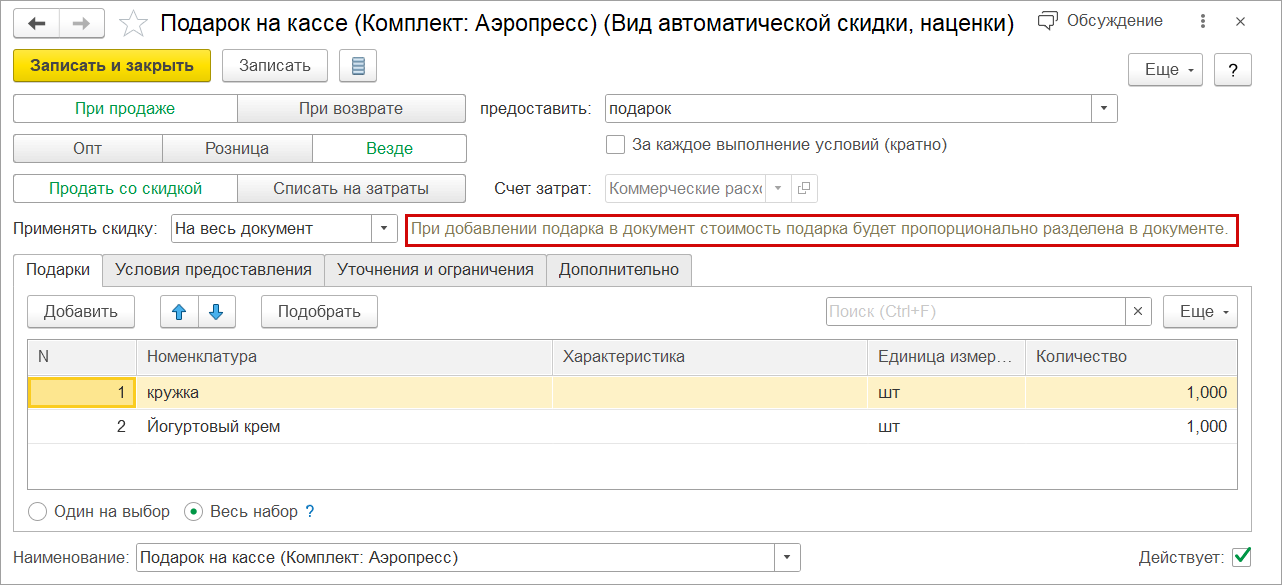The width and height of the screenshot is (1282, 585).
Task: Open Применять скидку dropdown arrow
Action: [385, 229]
